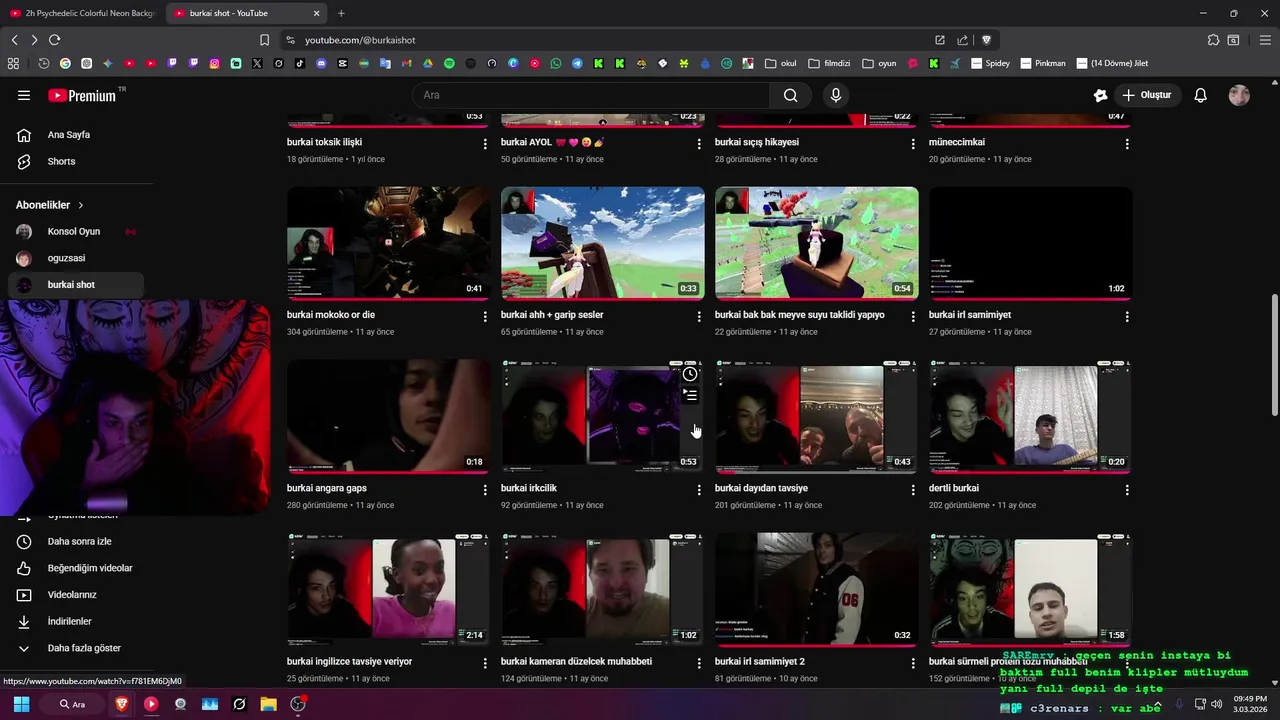Start voice search with microphone icon
This screenshot has width=1280, height=720.
pos(836,95)
